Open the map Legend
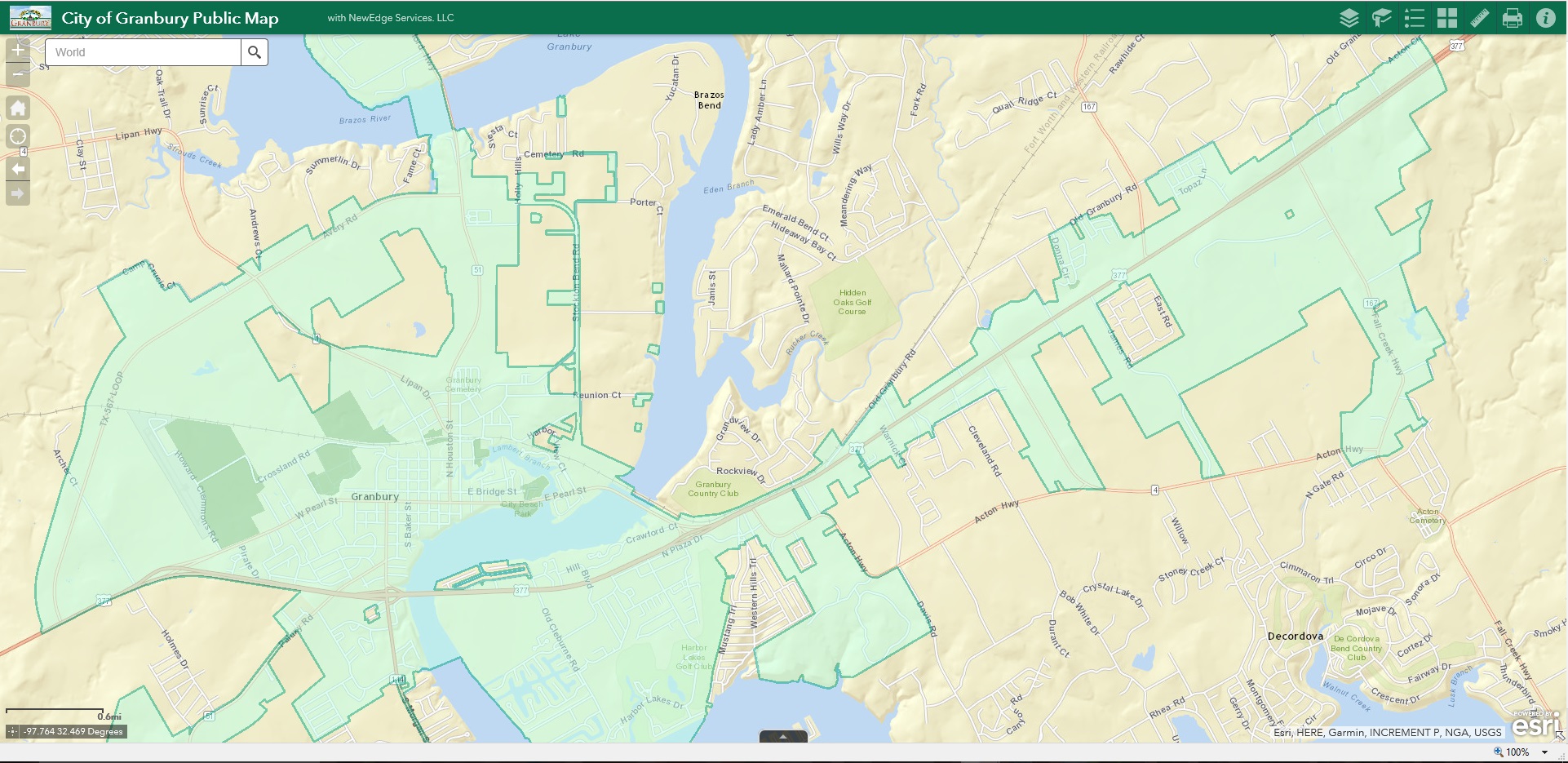The width and height of the screenshot is (1568, 763). tap(1415, 17)
